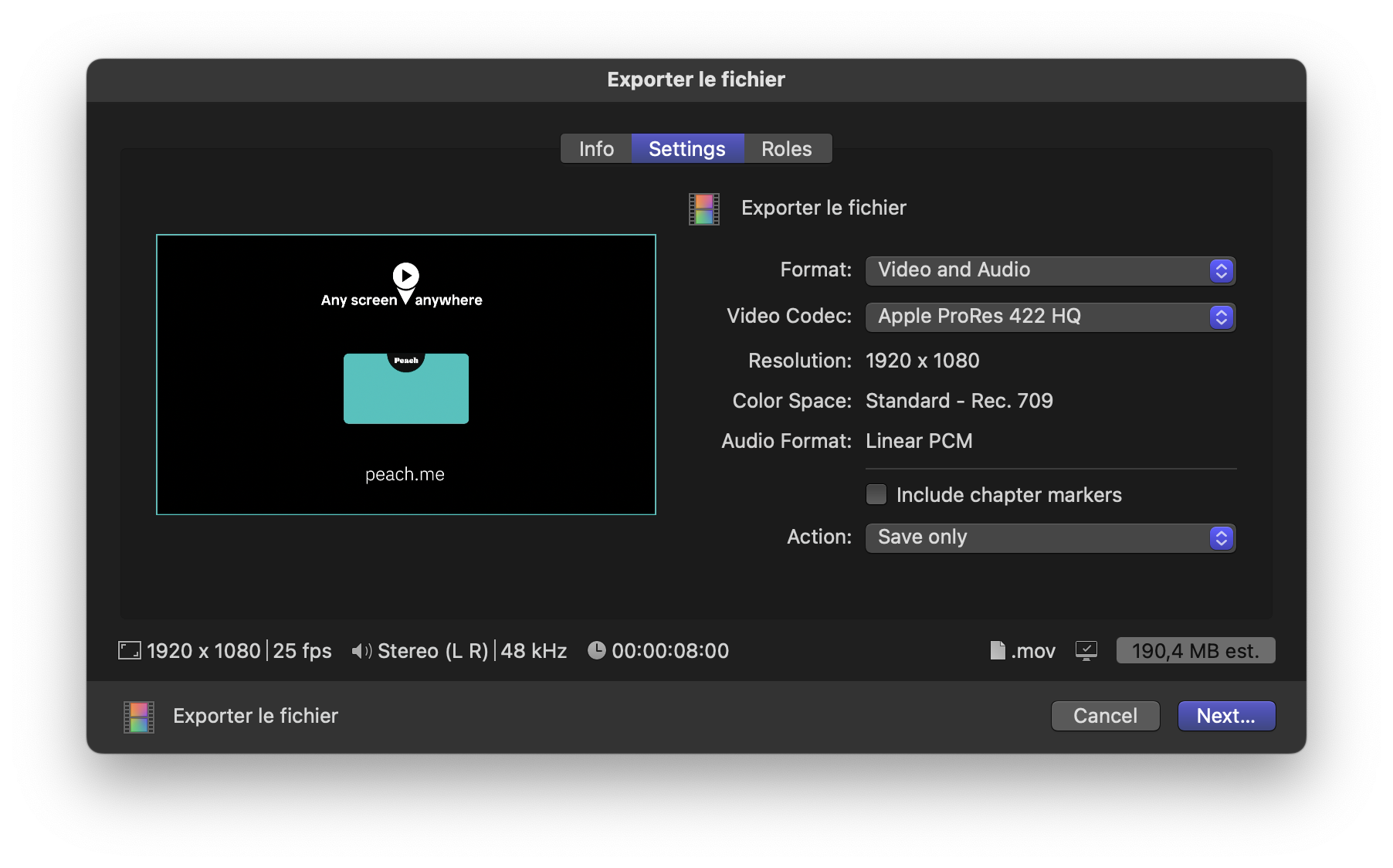Click the frame size icon next to 1920 x 1080
The height and width of the screenshot is (868, 1393).
(x=129, y=650)
